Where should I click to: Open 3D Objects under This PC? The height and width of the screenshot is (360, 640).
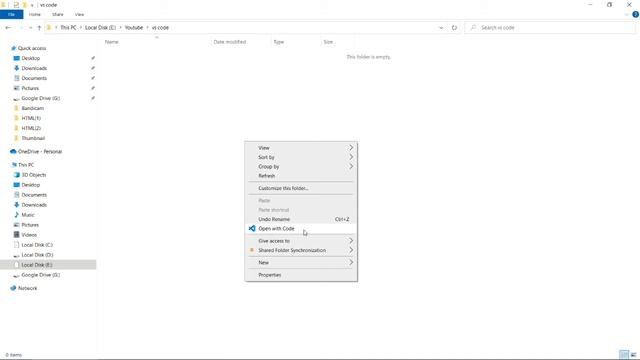pos(33,175)
